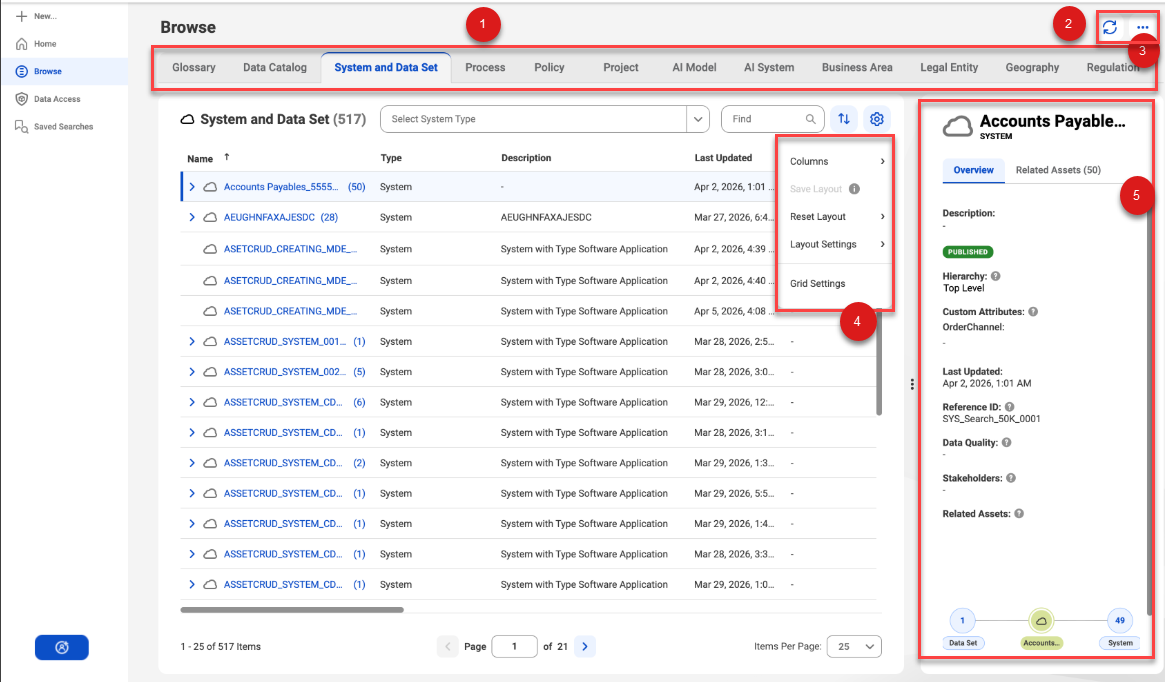The width and height of the screenshot is (1165, 682).
Task: Switch to the AI Model tab
Action: (x=694, y=68)
